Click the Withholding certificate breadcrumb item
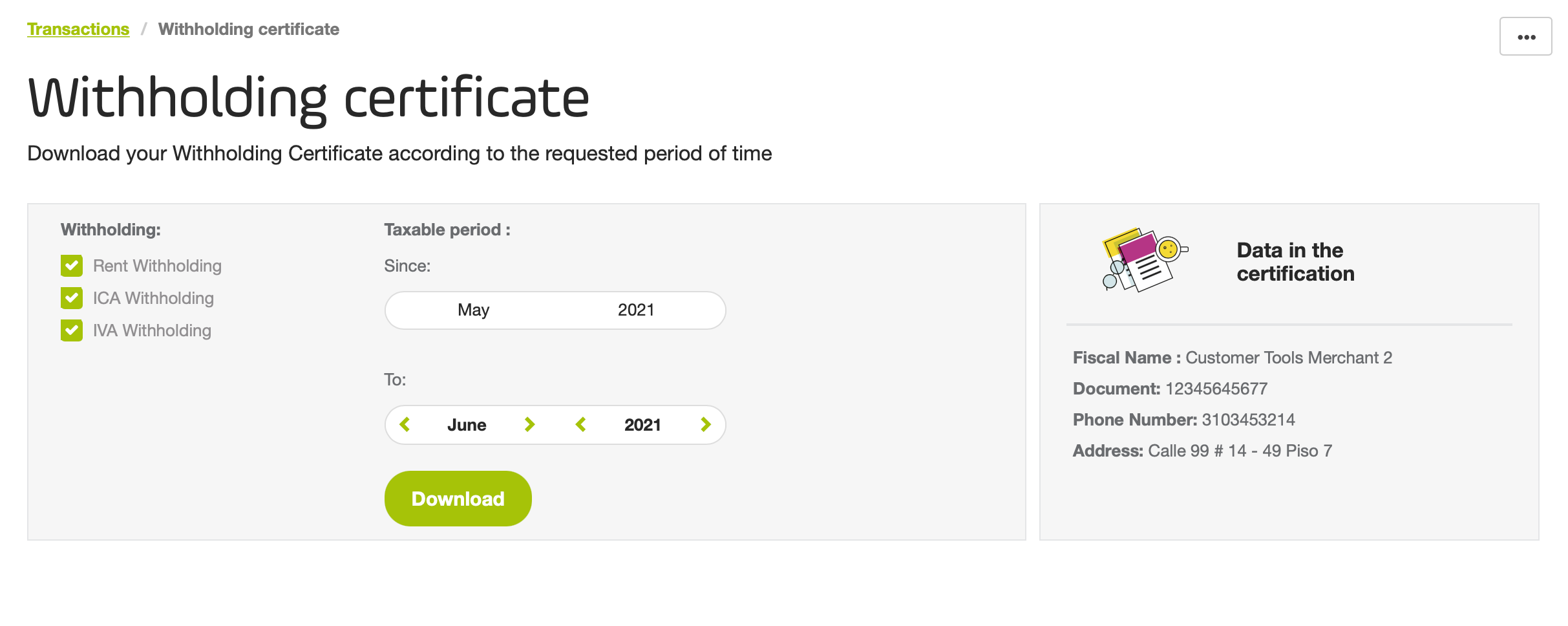The width and height of the screenshot is (1568, 626). (x=249, y=29)
